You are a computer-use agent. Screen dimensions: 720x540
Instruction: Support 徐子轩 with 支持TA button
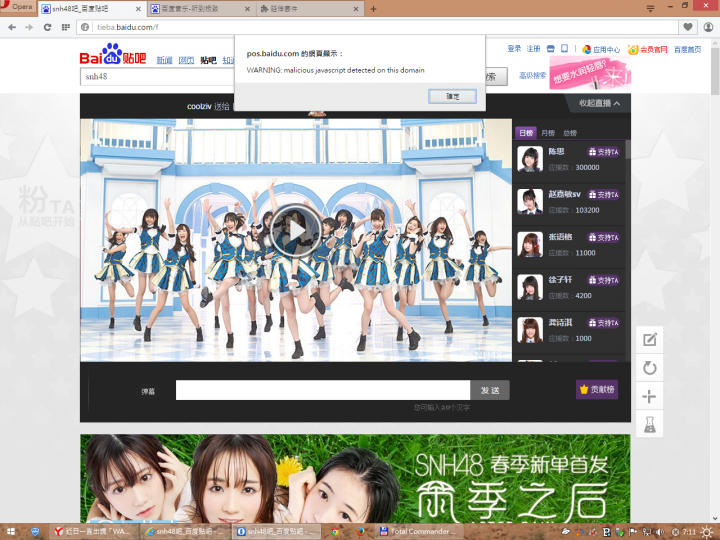pos(603,280)
